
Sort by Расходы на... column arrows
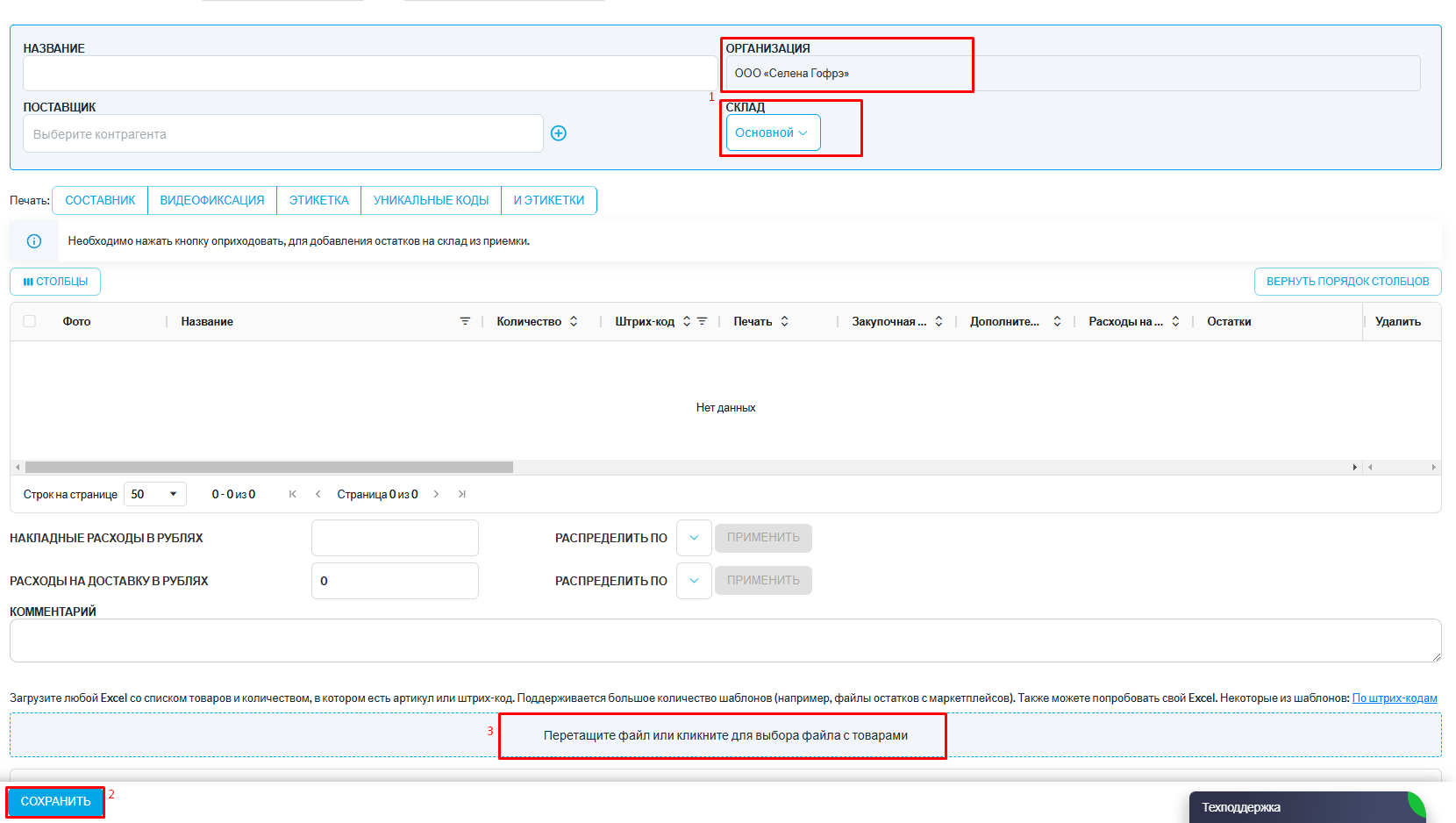pyautogui.click(x=1175, y=321)
